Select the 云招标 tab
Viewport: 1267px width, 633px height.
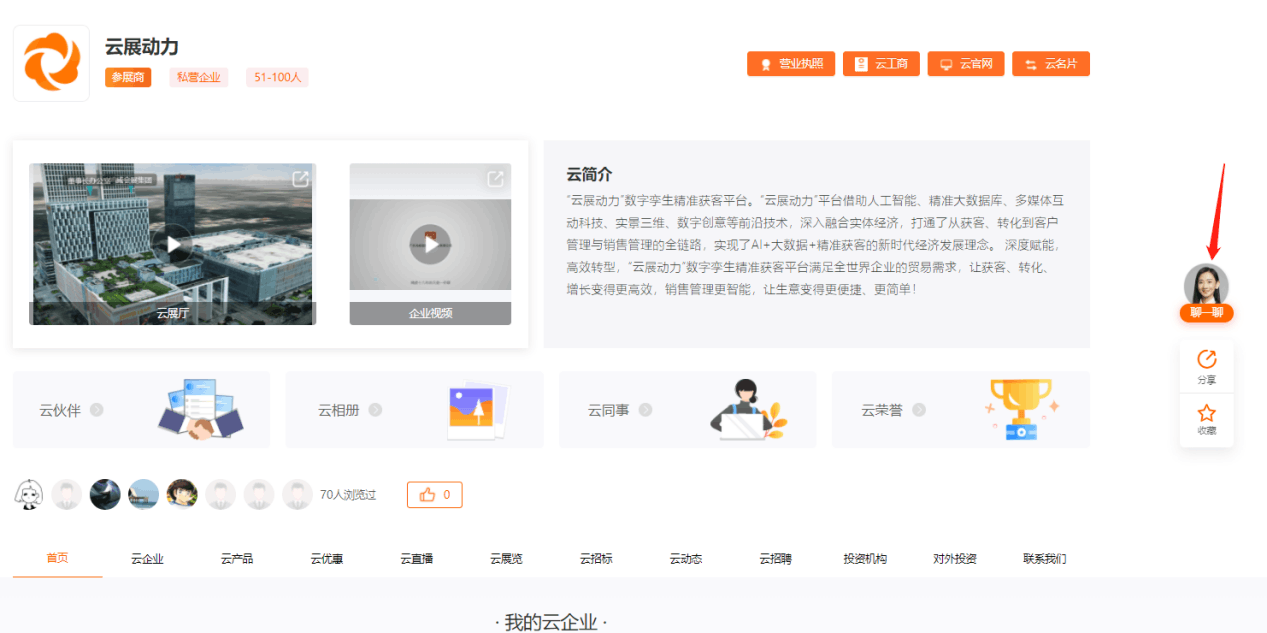(596, 559)
